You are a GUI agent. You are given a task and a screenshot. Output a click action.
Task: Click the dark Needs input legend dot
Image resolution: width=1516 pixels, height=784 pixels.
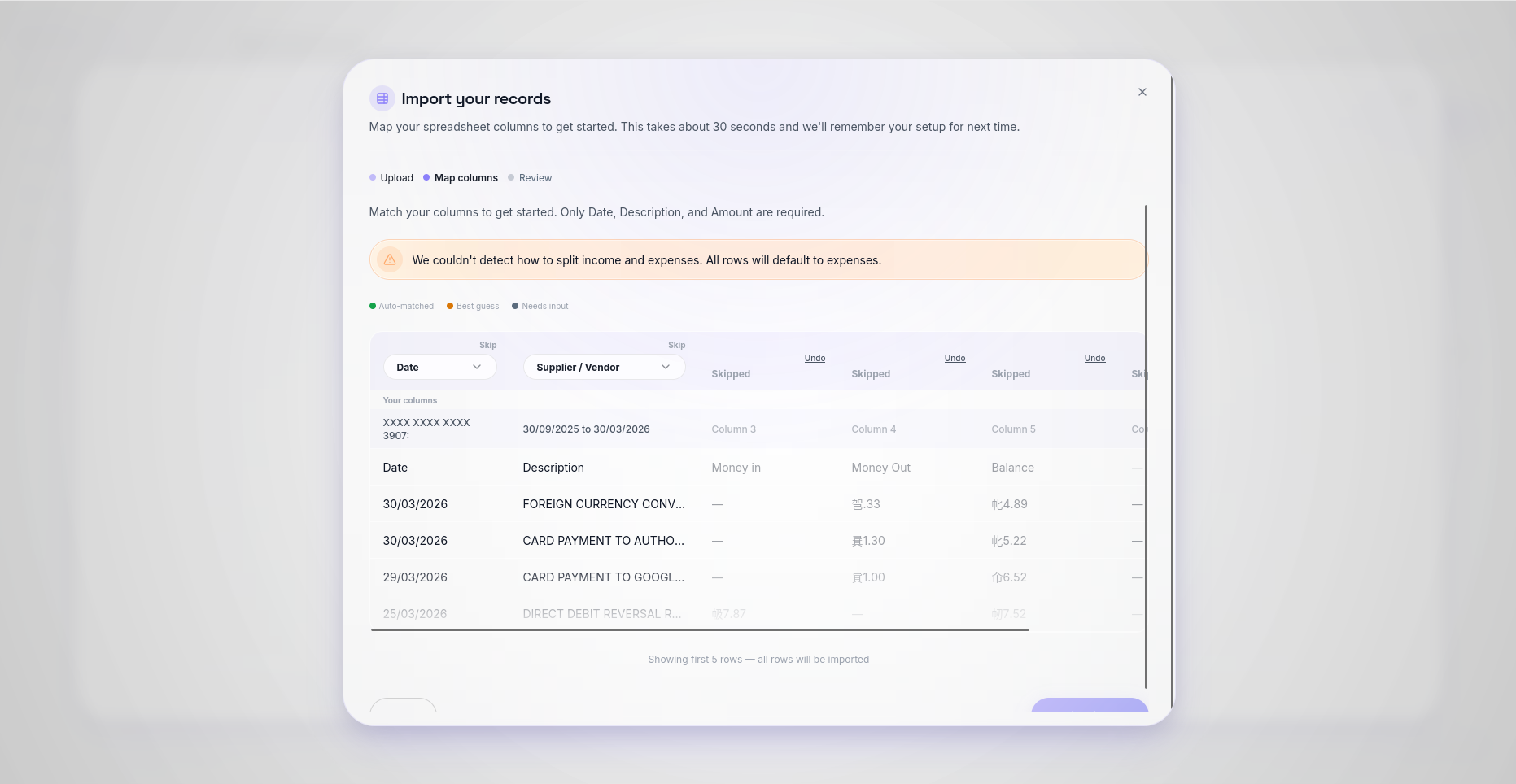[515, 306]
